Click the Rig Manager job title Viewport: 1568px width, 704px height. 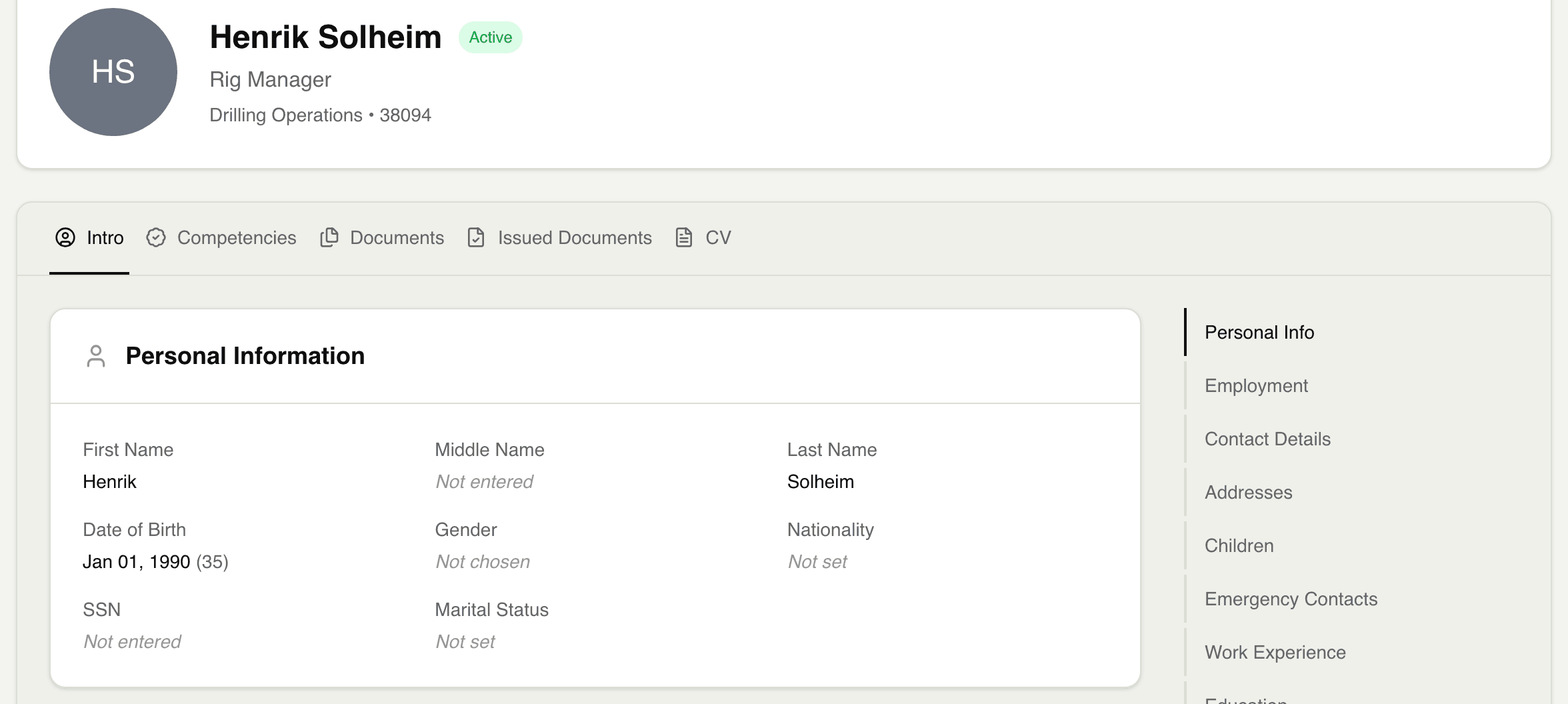pyautogui.click(x=270, y=79)
